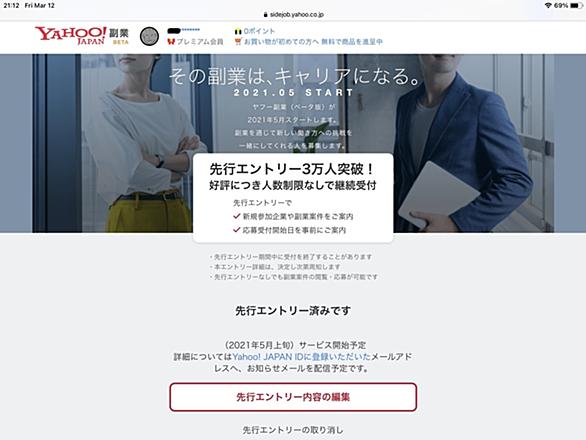
Task: Click the masked username link
Action: [x=183, y=30]
